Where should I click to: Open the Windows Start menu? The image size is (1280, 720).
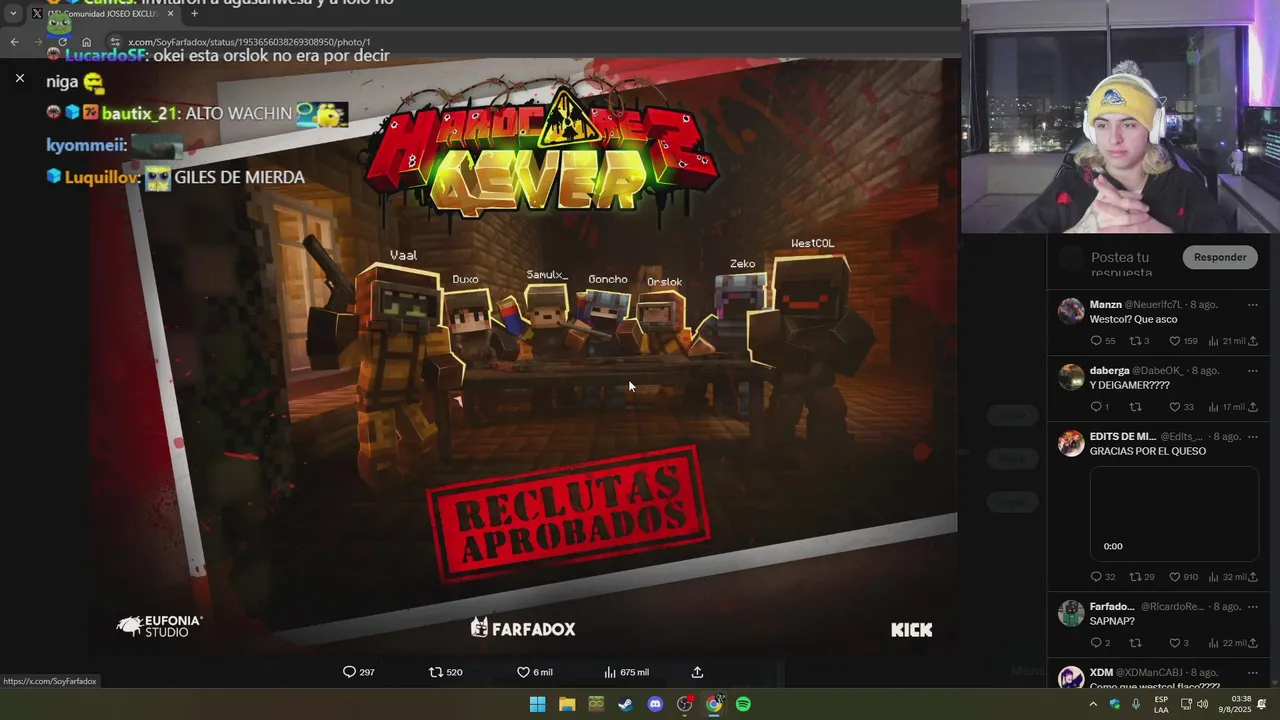(x=537, y=704)
